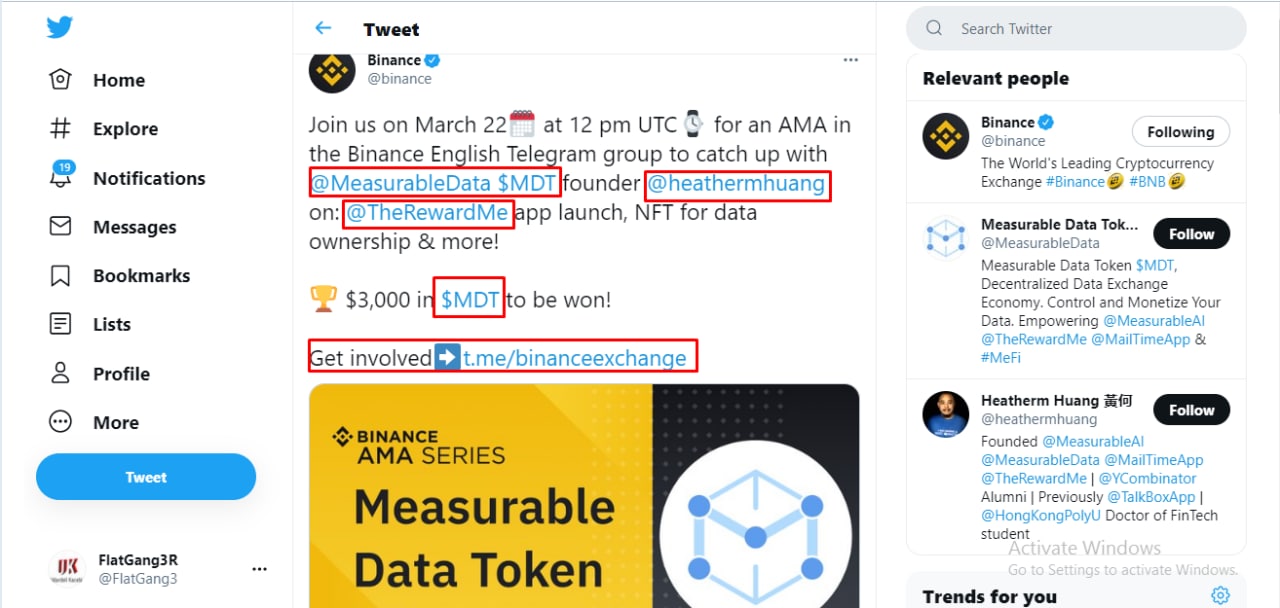1280x608 pixels.
Task: Click the Search Twitter field
Action: [1090, 29]
